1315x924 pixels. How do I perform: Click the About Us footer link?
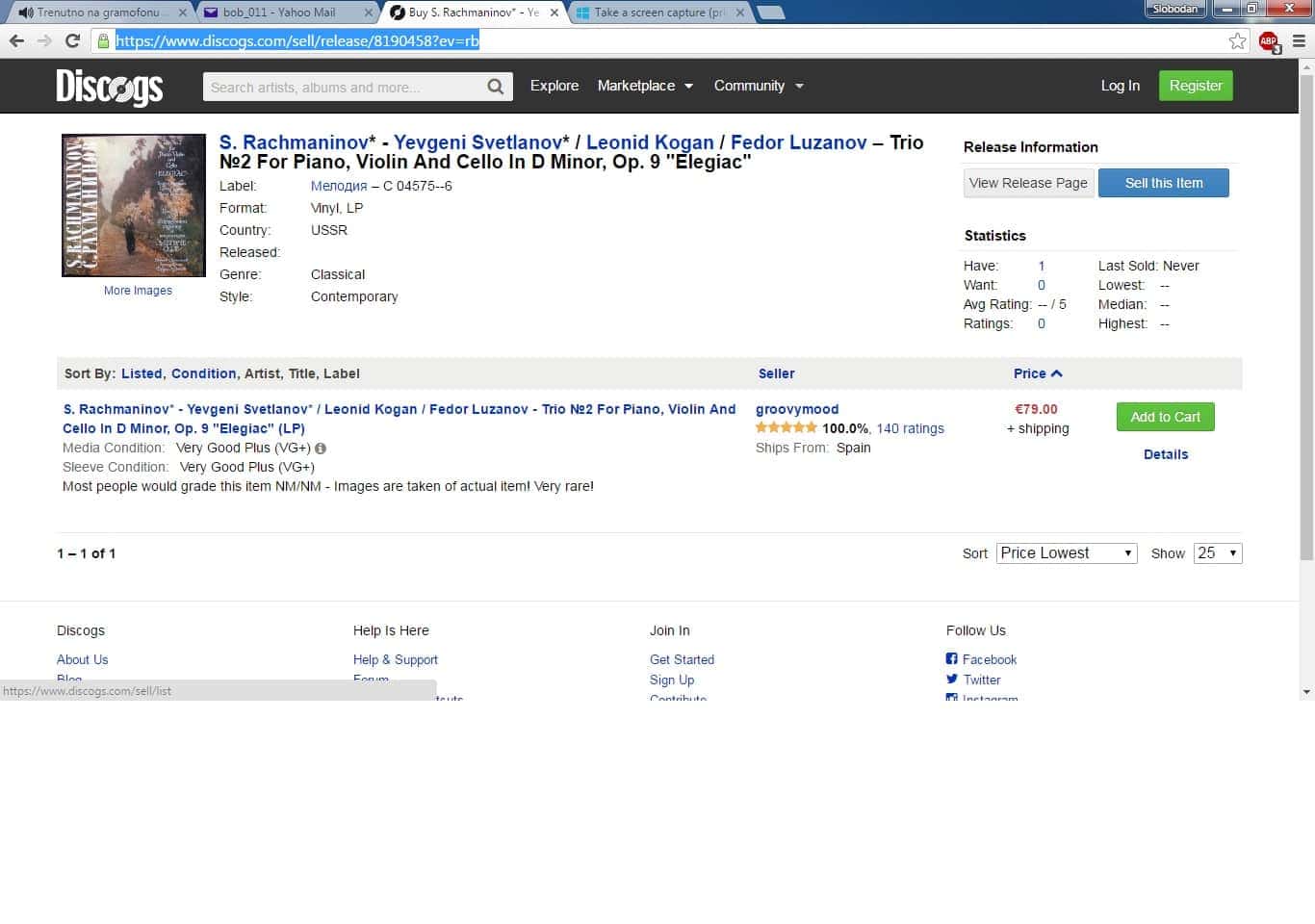pyautogui.click(x=82, y=659)
